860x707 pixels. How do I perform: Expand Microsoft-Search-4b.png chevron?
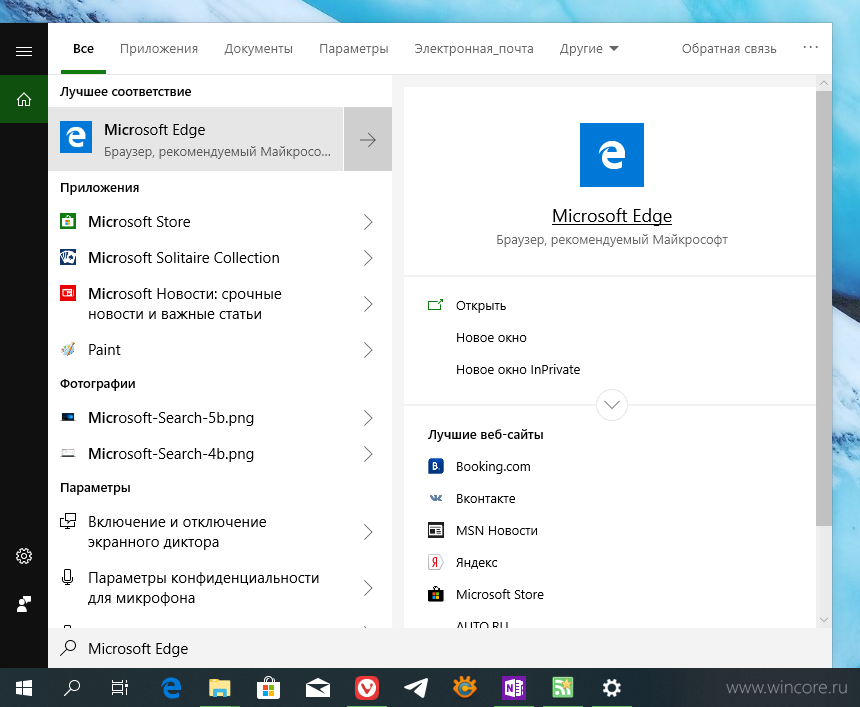coord(368,454)
